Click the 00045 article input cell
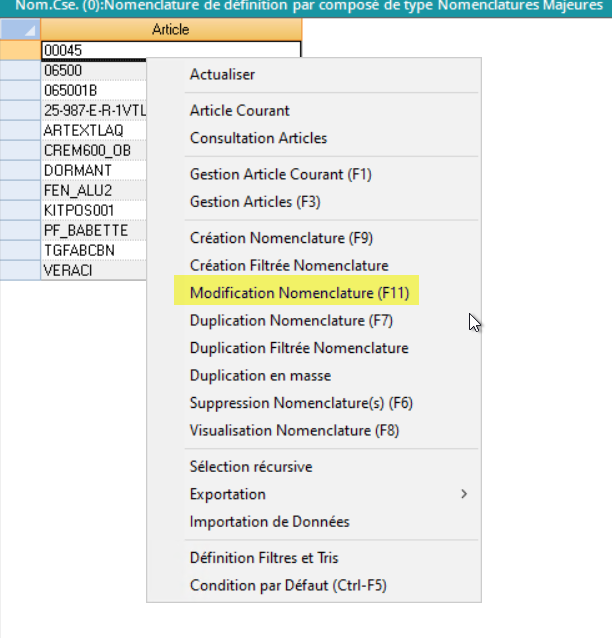This screenshot has width=612, height=638. click(x=170, y=50)
